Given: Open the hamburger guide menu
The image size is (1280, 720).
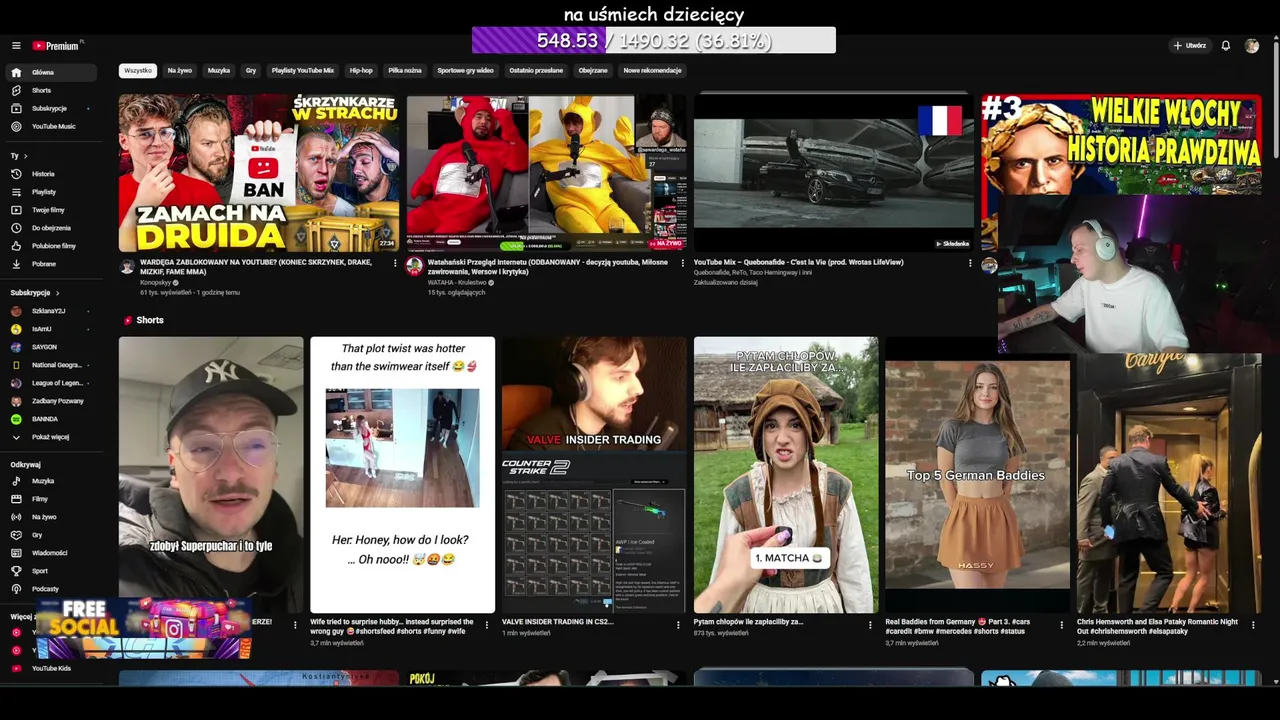Looking at the screenshot, I should (x=16, y=46).
